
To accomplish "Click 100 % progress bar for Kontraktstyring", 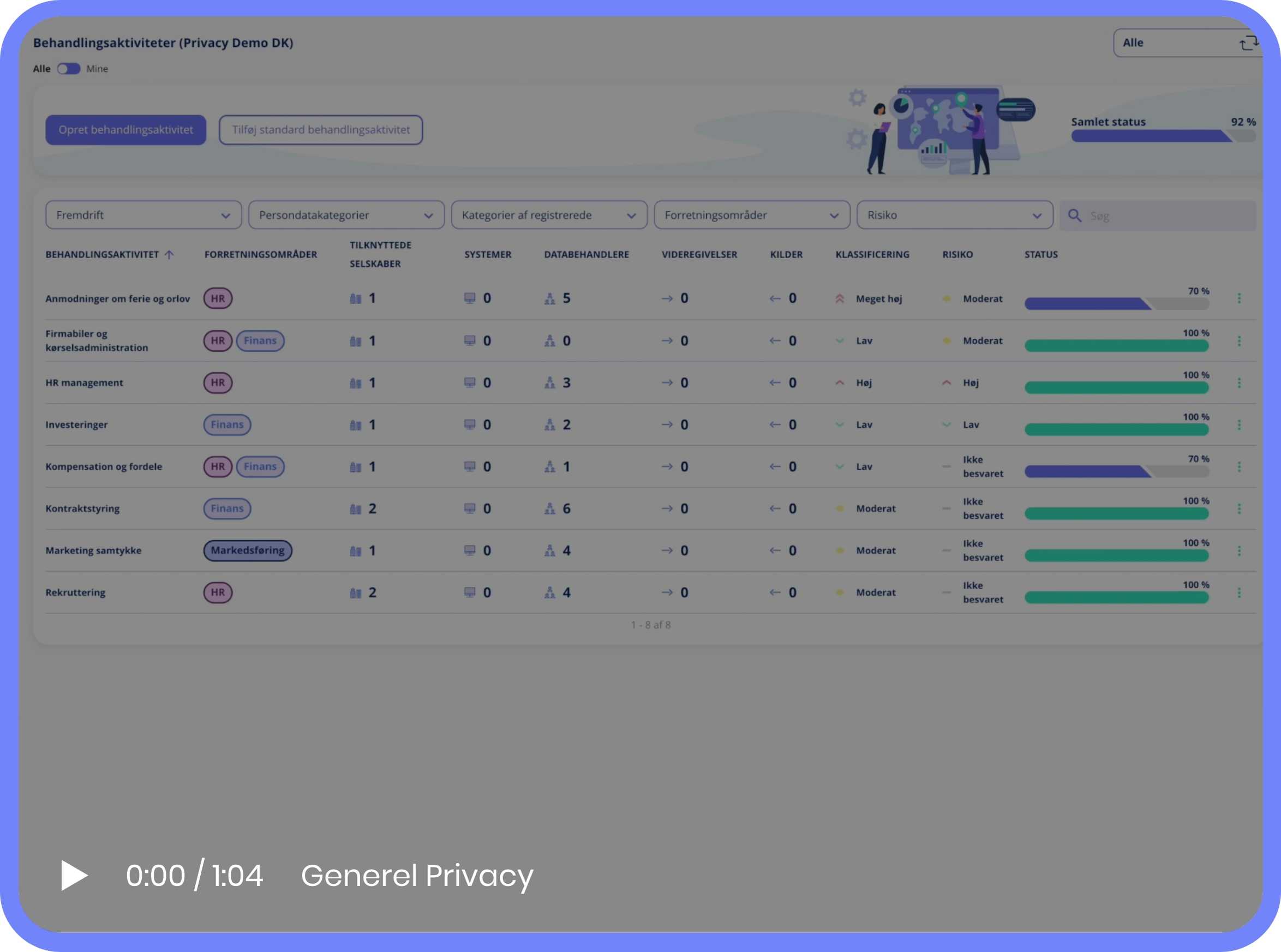I will coord(1116,513).
